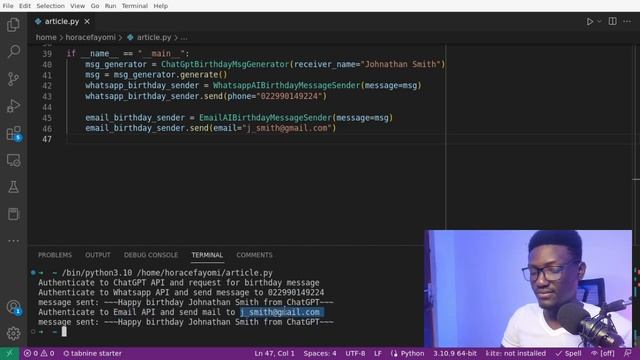Switch to the OUTPUT panel tab

(98, 255)
